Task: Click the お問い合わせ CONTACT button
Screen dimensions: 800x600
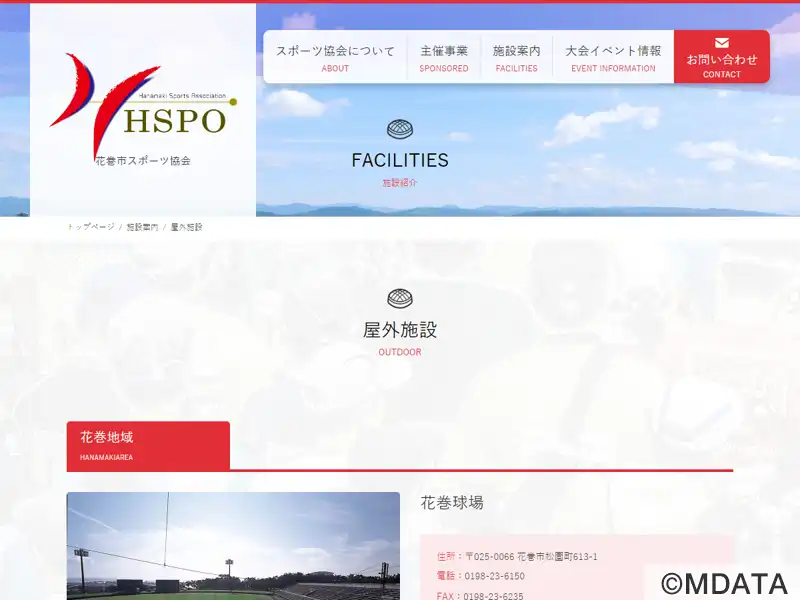Action: click(x=721, y=57)
